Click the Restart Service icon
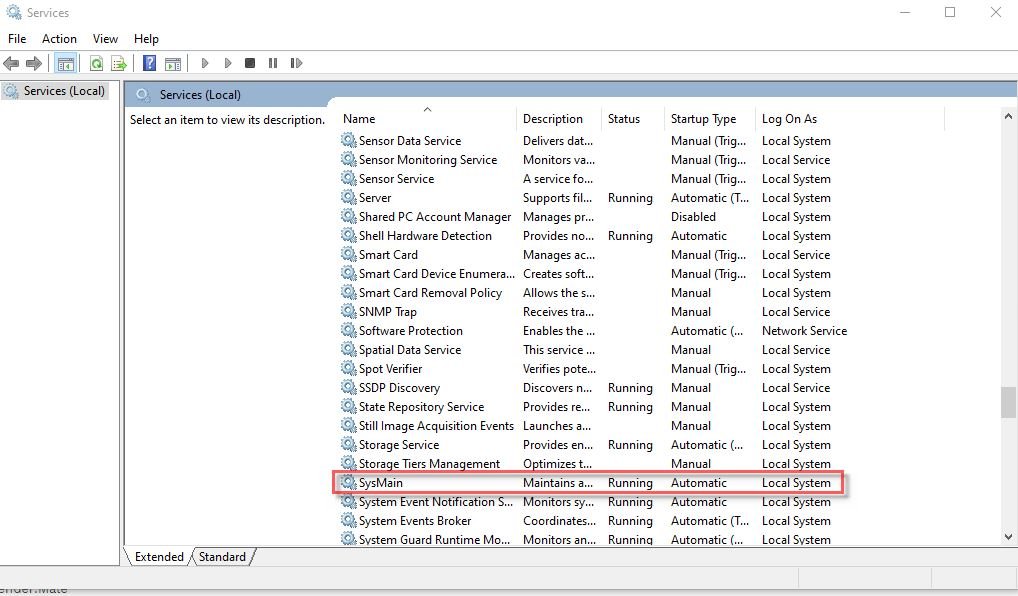 coord(296,63)
